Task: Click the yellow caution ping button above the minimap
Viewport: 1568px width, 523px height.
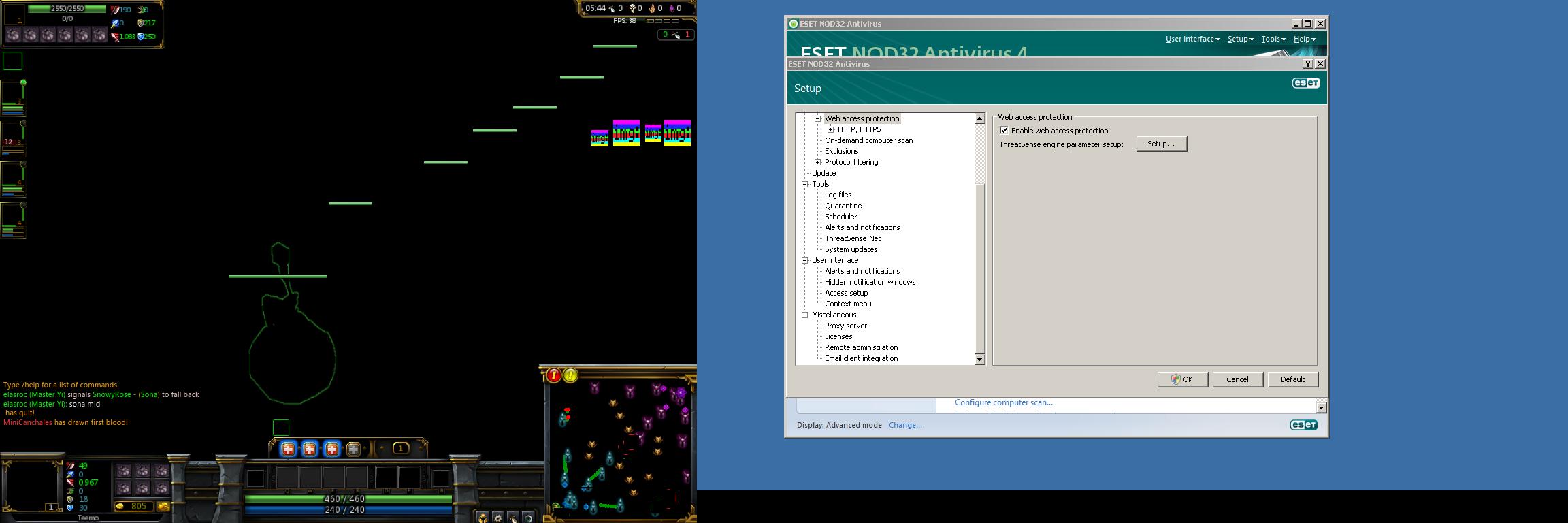Action: click(x=570, y=375)
